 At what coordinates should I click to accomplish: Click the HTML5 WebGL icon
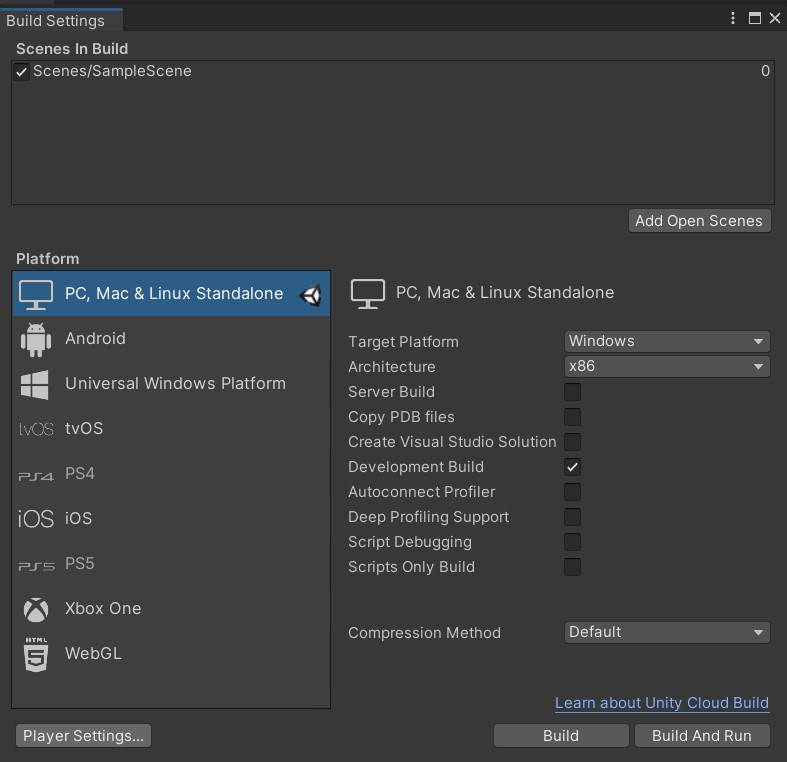click(36, 654)
